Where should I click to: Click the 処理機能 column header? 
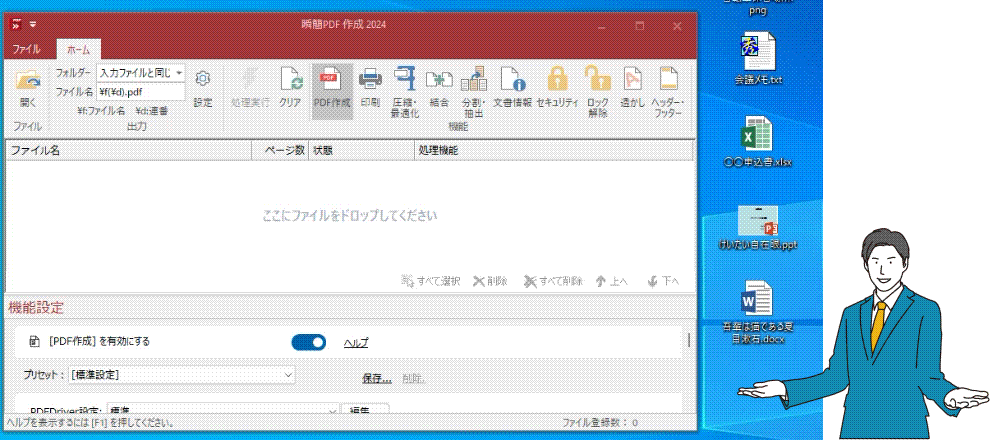(553, 151)
